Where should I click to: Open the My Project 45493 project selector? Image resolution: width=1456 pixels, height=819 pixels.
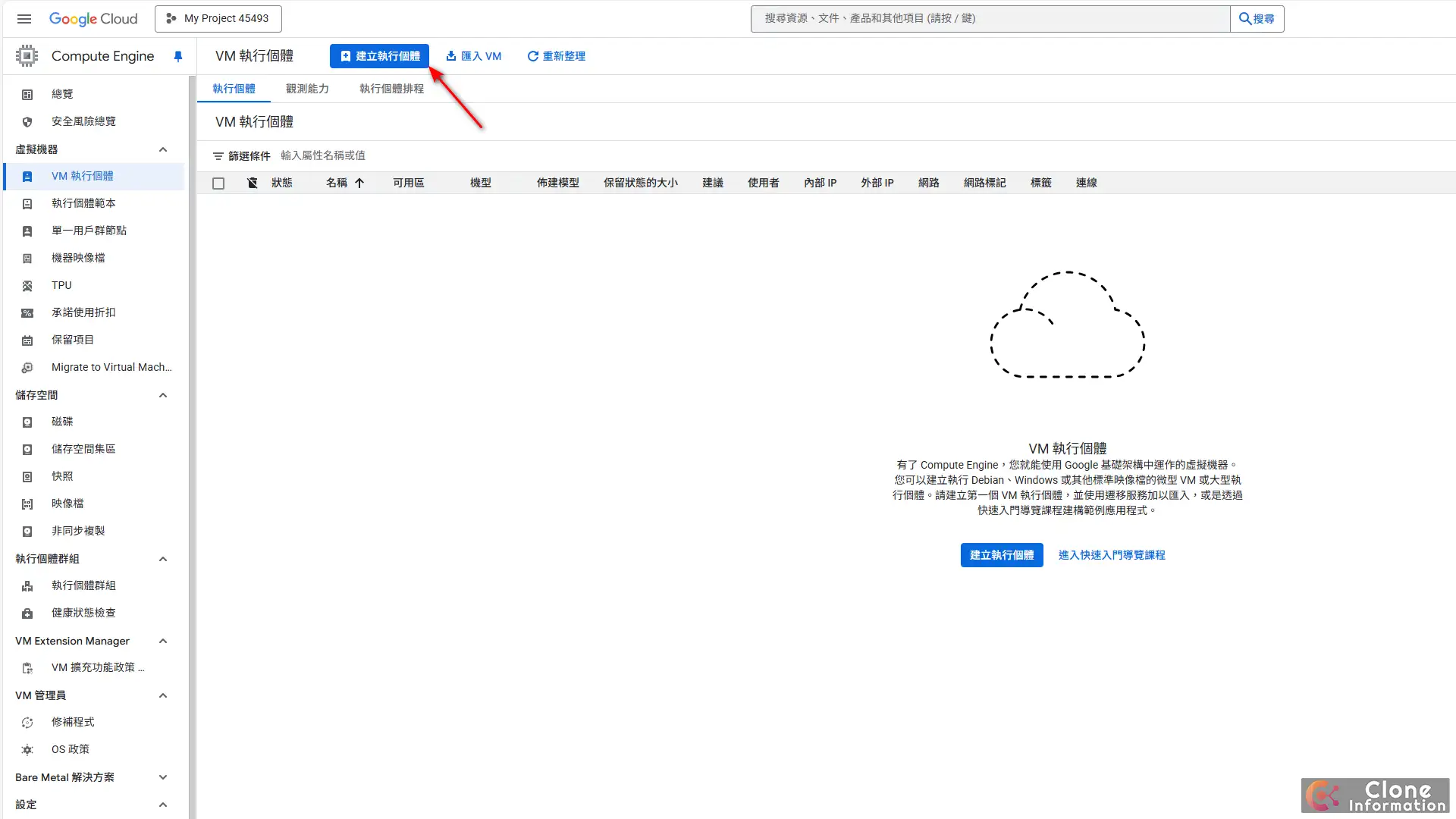[218, 18]
